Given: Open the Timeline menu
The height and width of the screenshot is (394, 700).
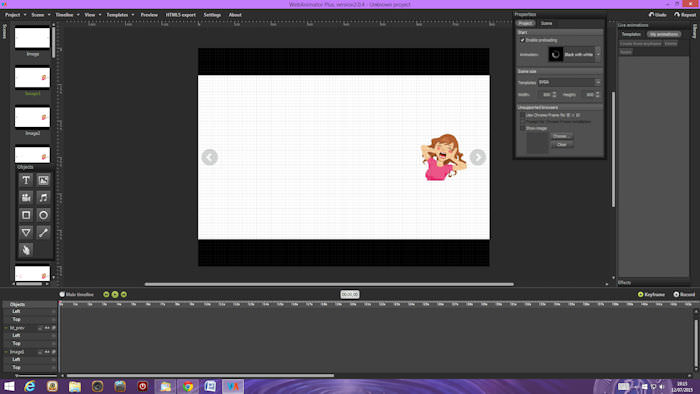Looking at the screenshot, I should (67, 15).
